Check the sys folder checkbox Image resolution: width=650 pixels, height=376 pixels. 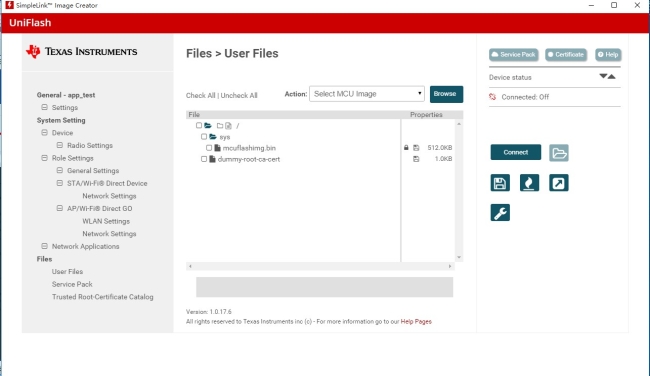click(204, 136)
